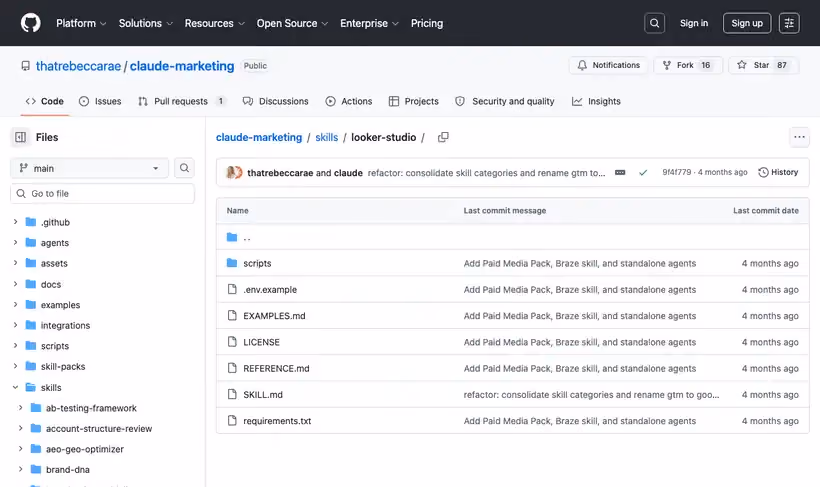Switch to the Issues tab
The height and width of the screenshot is (487, 820).
[100, 101]
